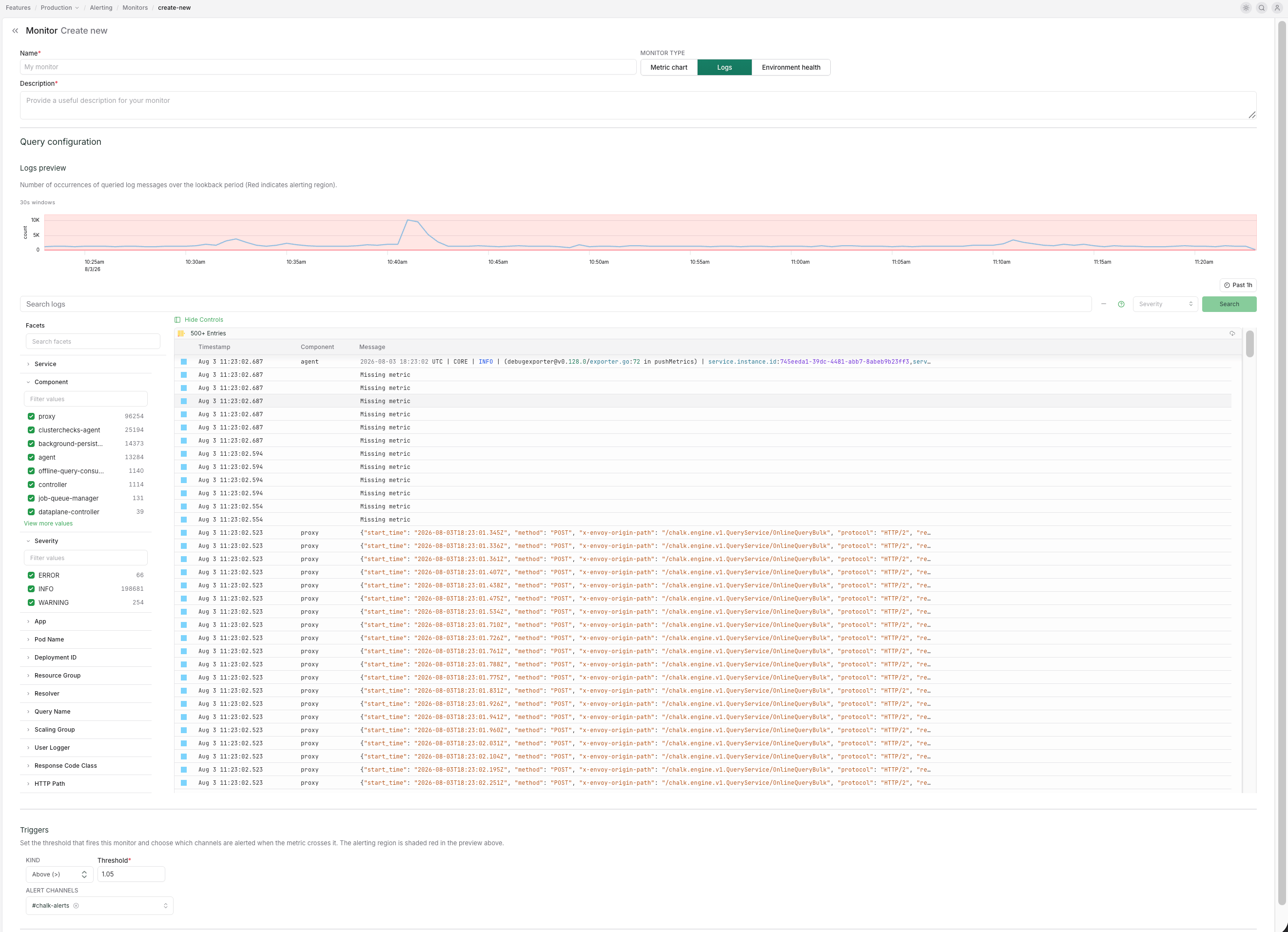Click the Threshold field showing 1.05

point(131,874)
